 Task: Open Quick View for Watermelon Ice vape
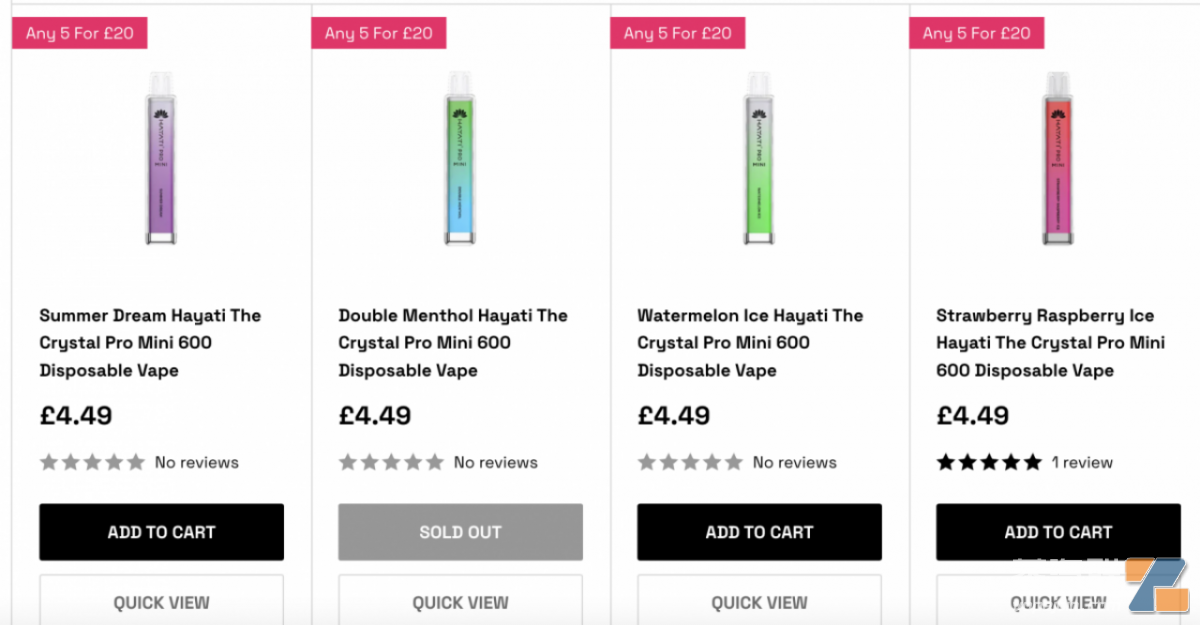759,602
